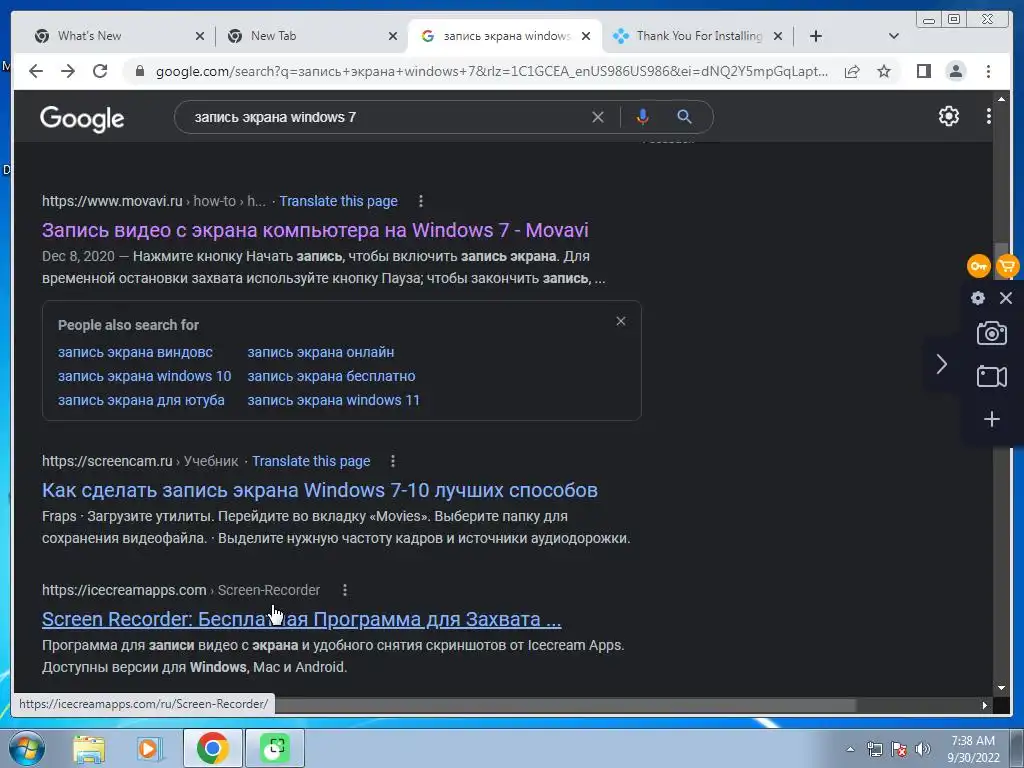This screenshot has width=1024, height=768.
Task: Go forward in browser history
Action: coord(68,71)
